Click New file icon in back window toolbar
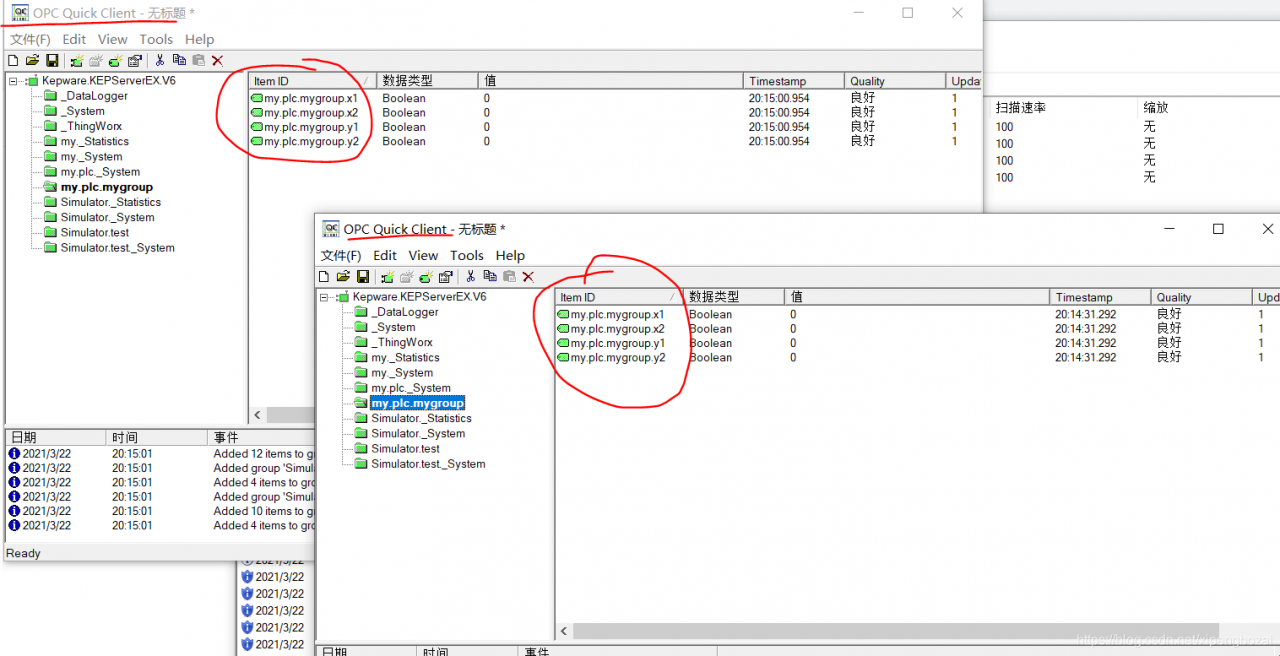 pos(13,61)
